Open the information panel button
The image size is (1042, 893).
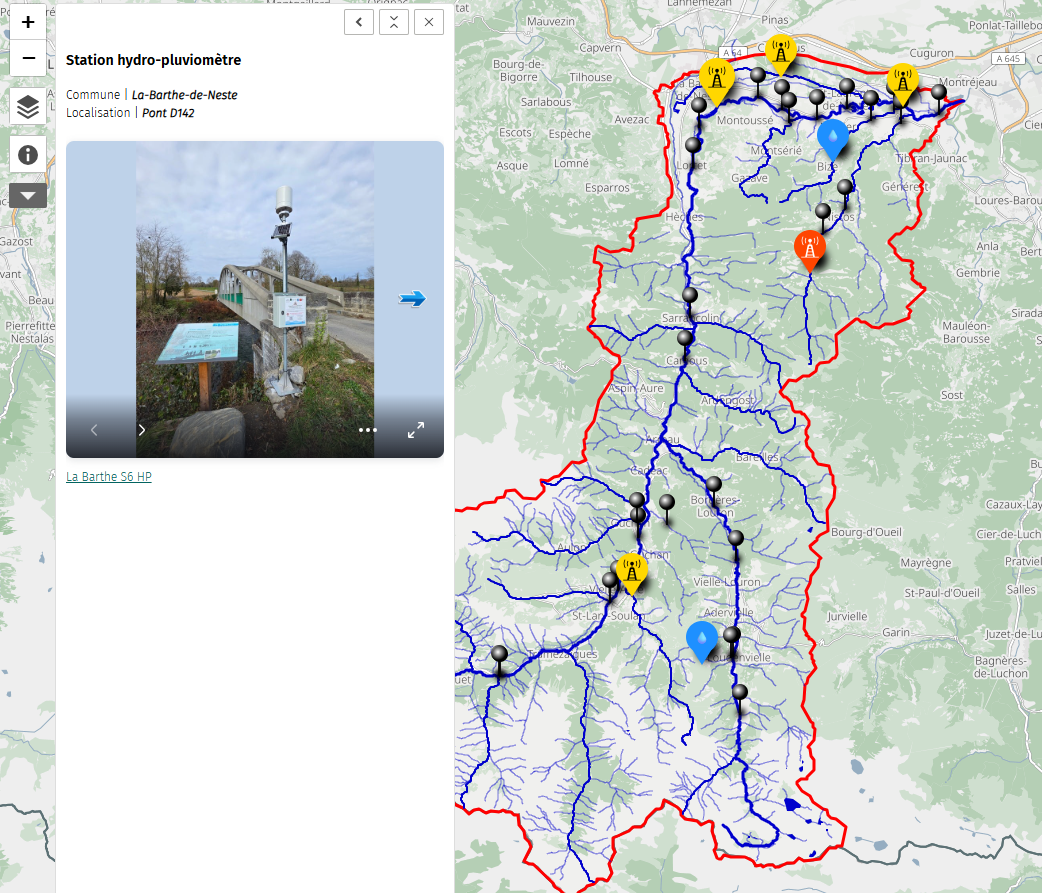click(x=28, y=154)
